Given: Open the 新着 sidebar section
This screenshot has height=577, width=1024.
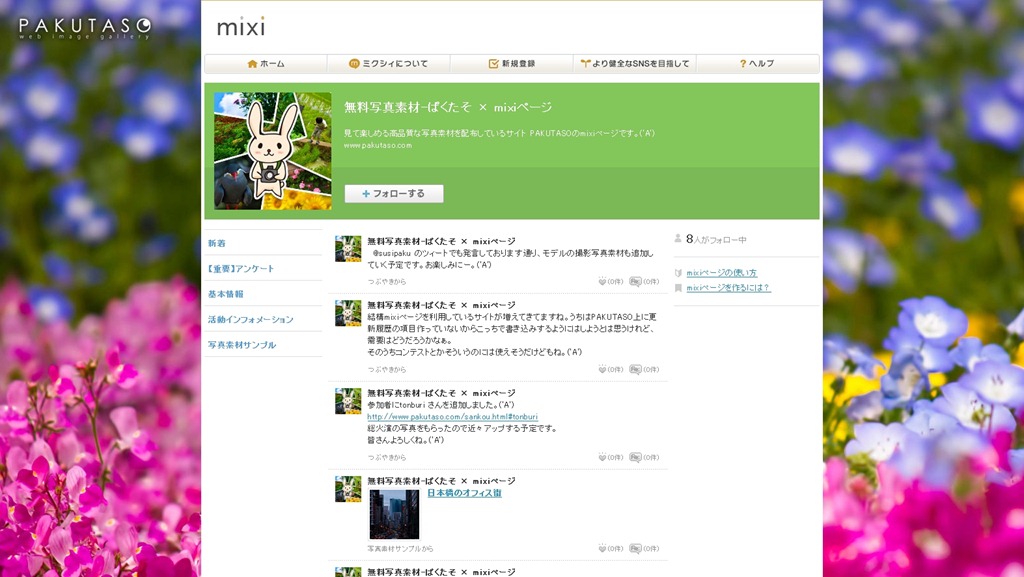Looking at the screenshot, I should pos(217,243).
